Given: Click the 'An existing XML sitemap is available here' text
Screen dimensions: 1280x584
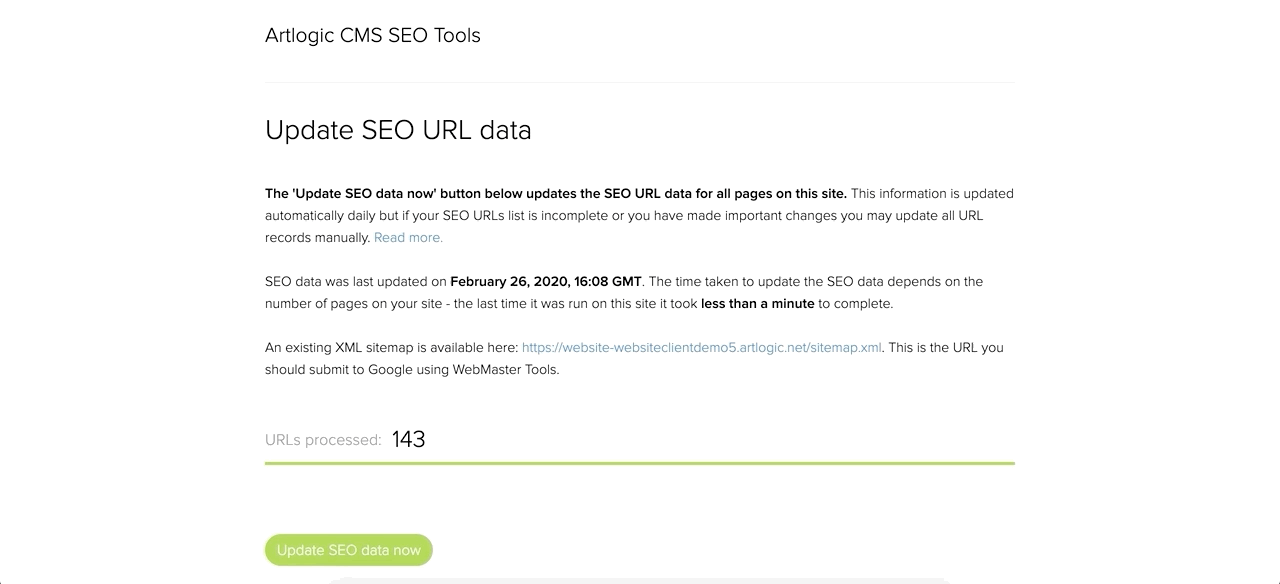Looking at the screenshot, I should (391, 348).
